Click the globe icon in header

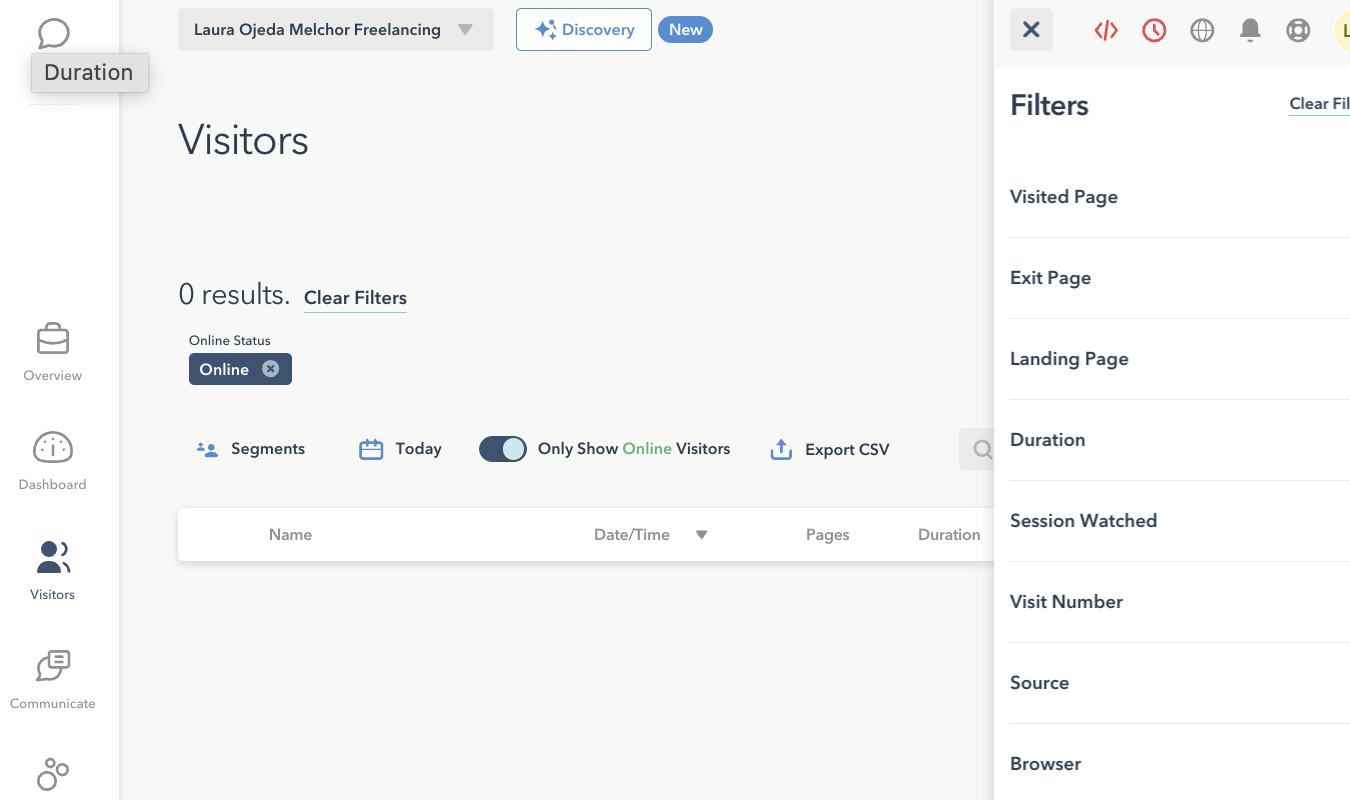pos(1202,30)
